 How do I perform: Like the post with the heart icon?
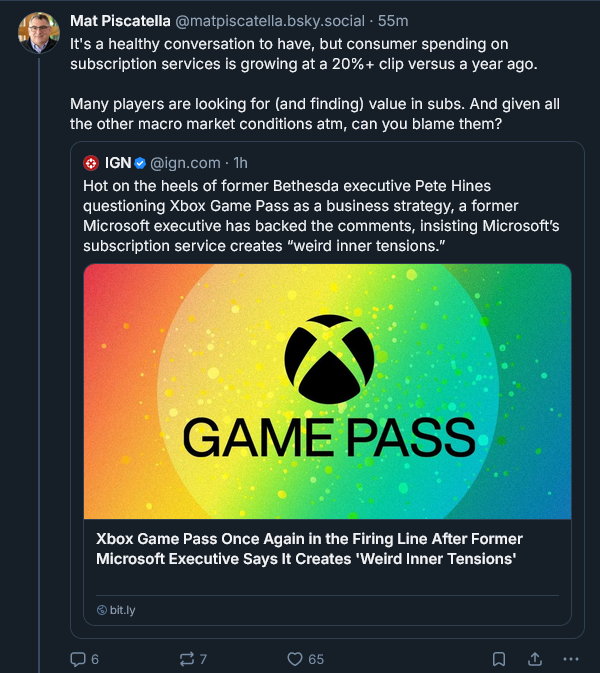click(295, 659)
